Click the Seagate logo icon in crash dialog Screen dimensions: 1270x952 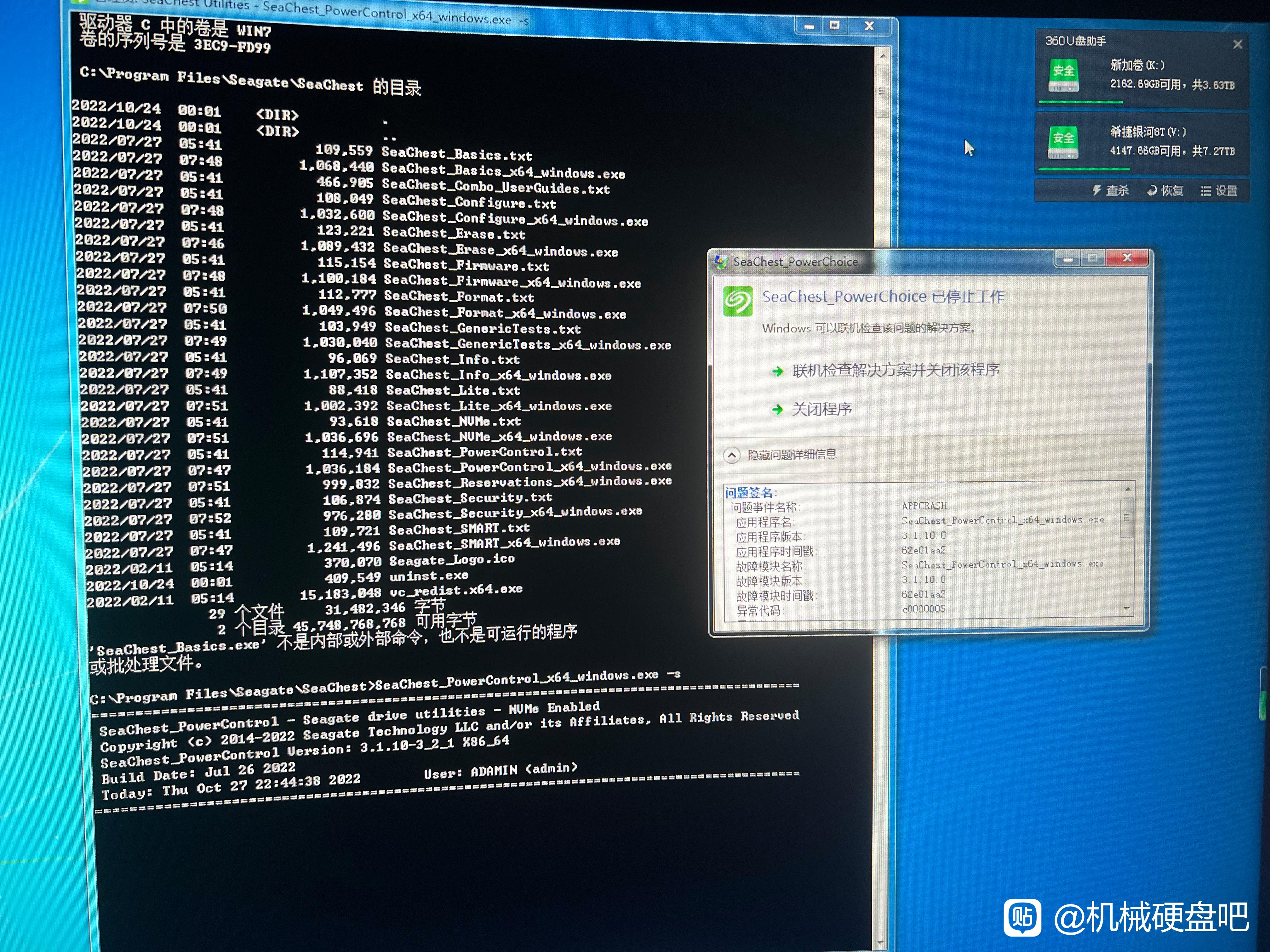coord(738,301)
